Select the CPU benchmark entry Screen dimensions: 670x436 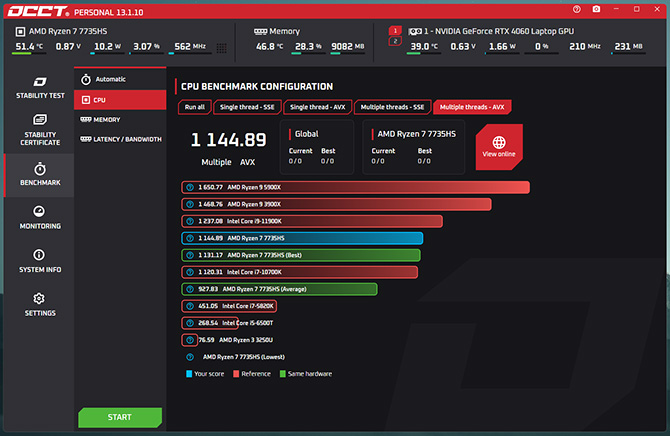120,100
